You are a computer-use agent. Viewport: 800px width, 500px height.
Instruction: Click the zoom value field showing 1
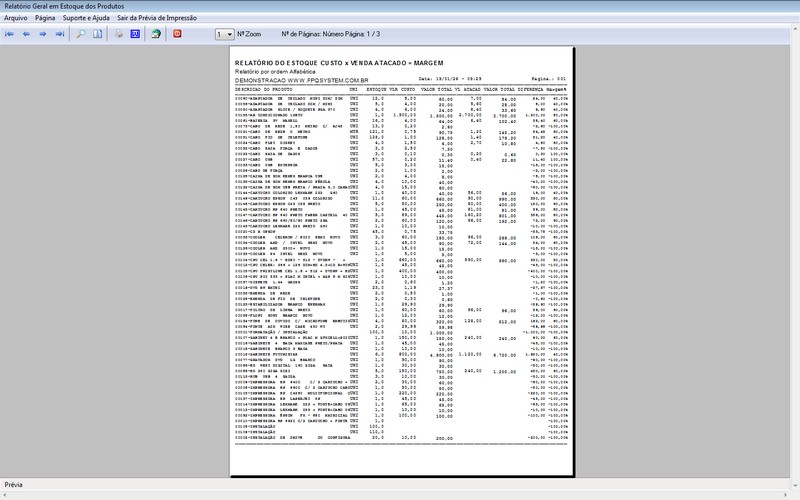(x=219, y=34)
